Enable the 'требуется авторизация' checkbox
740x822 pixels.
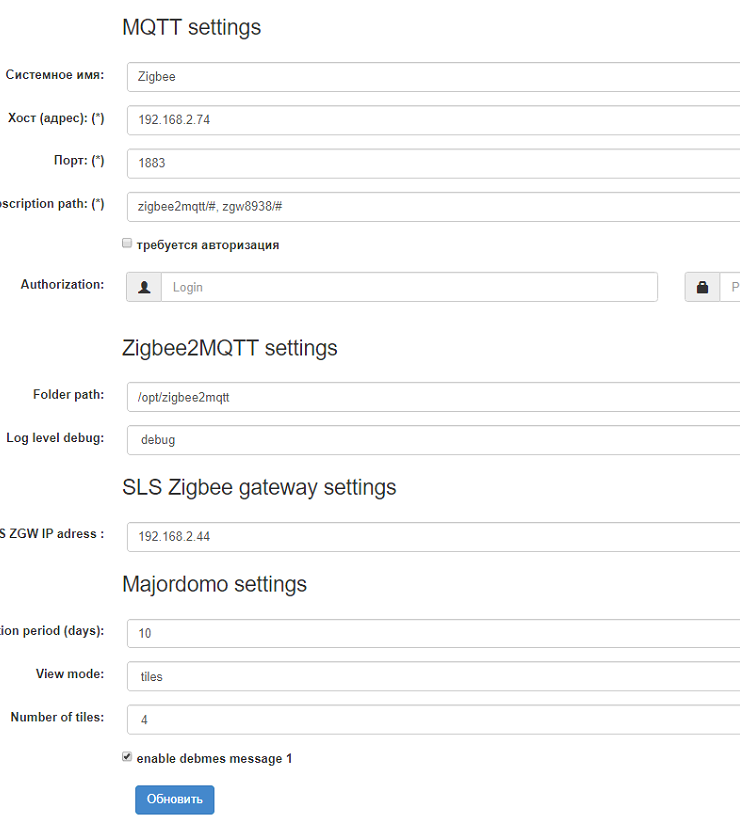point(127,243)
